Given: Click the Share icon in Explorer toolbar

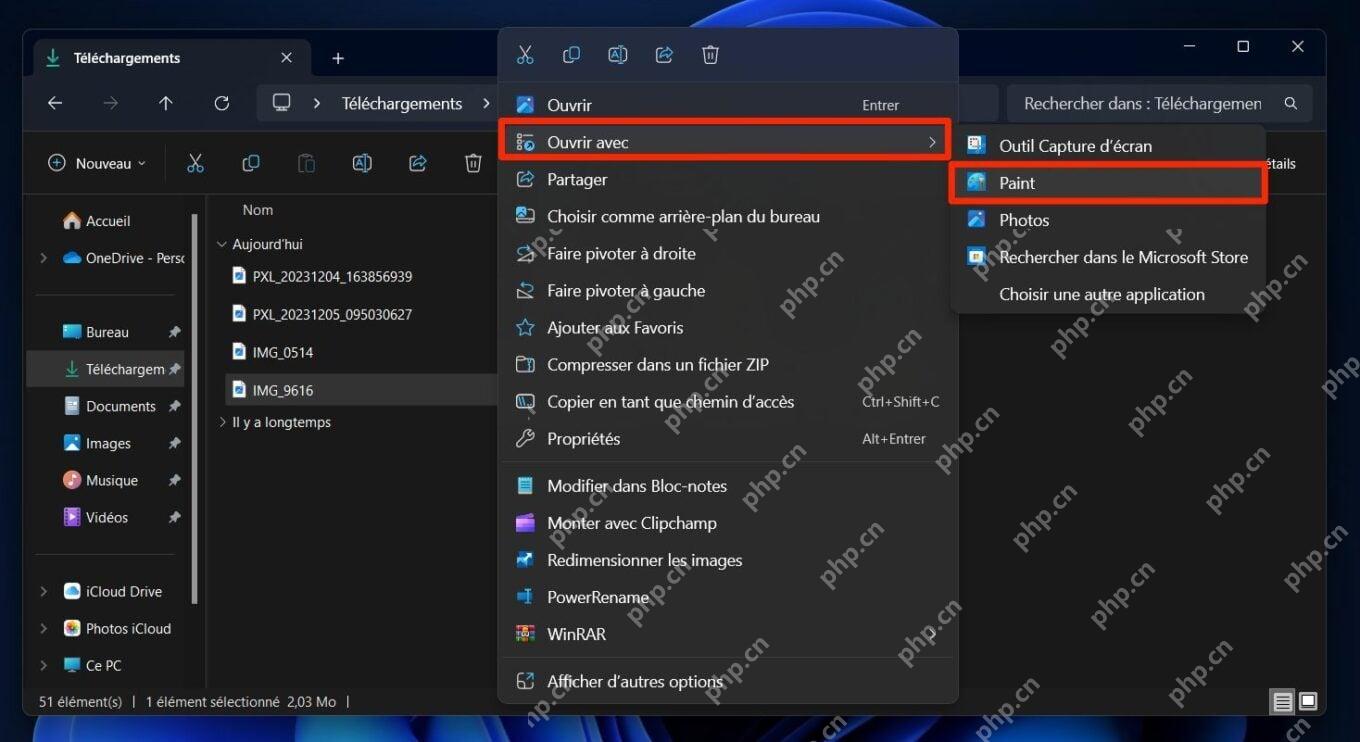Looking at the screenshot, I should point(418,163).
